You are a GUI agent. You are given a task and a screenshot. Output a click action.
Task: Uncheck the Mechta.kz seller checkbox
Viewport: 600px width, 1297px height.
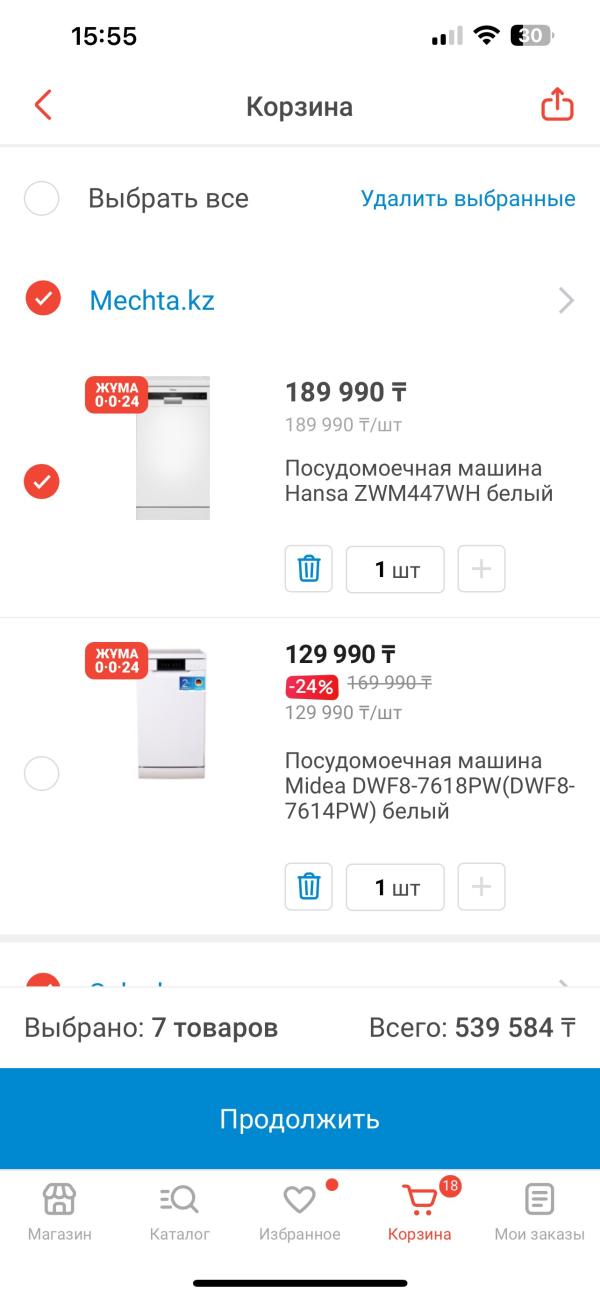coord(43,298)
